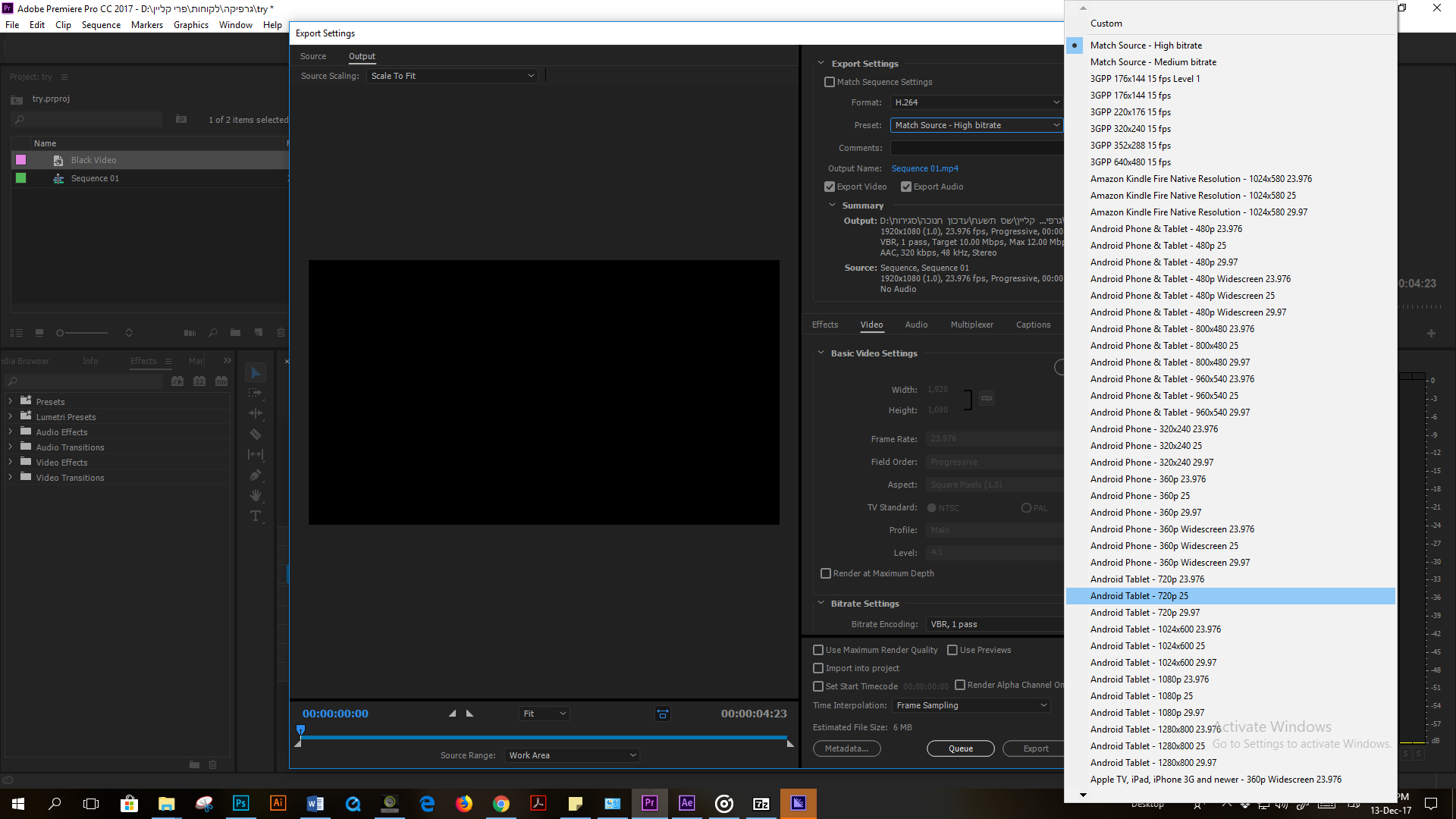Open the Source Scaling dropdown
Viewport: 1456px width, 819px height.
(x=453, y=76)
